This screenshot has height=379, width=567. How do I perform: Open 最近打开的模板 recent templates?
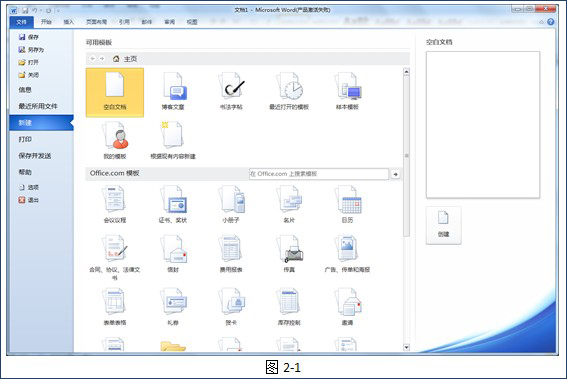click(x=289, y=91)
